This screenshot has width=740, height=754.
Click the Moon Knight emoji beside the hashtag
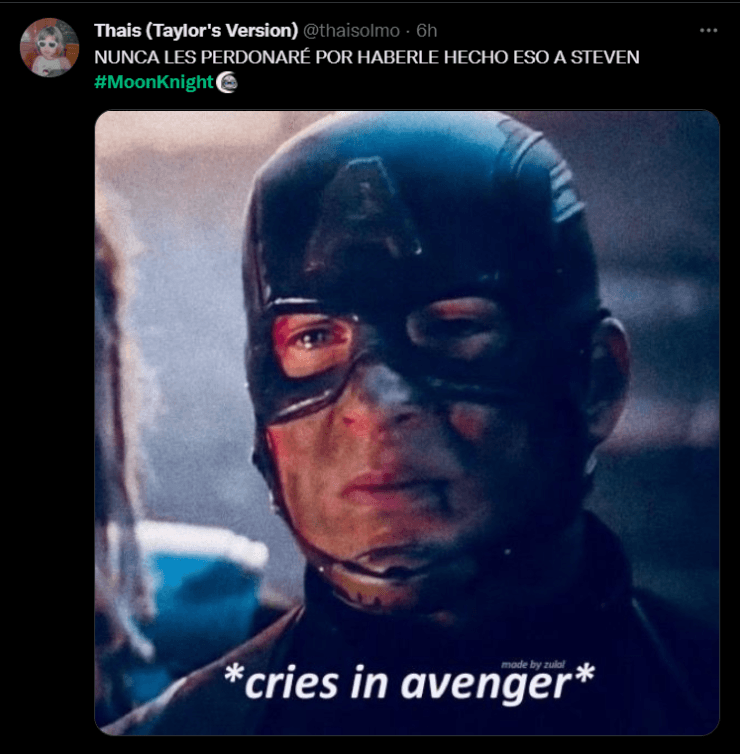[227, 82]
